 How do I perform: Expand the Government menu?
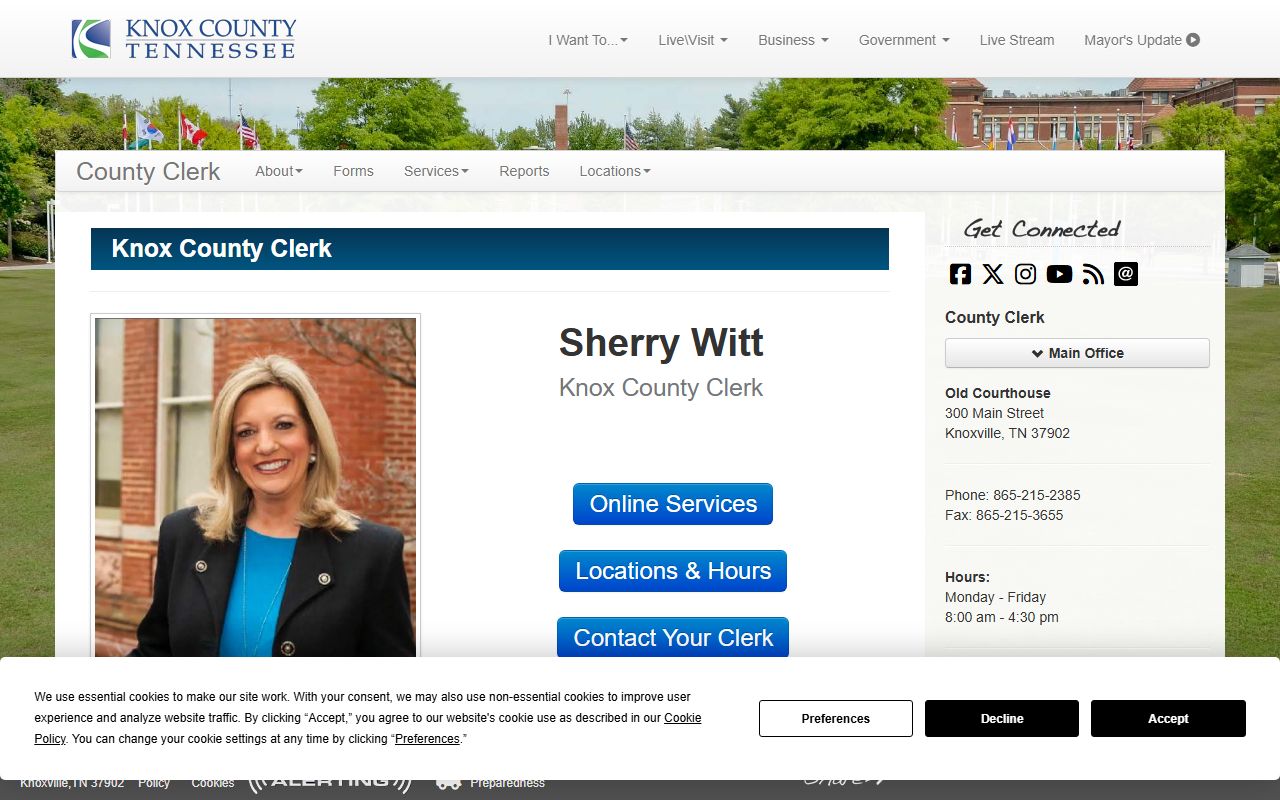(904, 40)
